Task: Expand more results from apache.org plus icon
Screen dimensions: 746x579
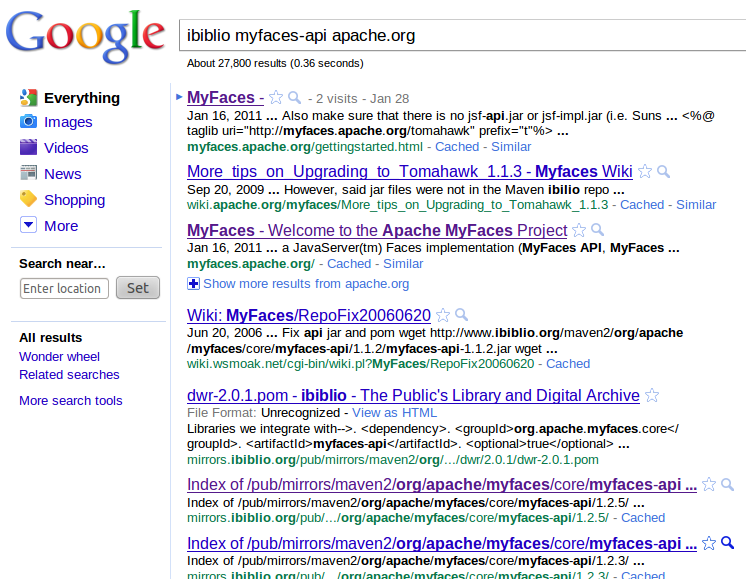Action: pos(193,284)
